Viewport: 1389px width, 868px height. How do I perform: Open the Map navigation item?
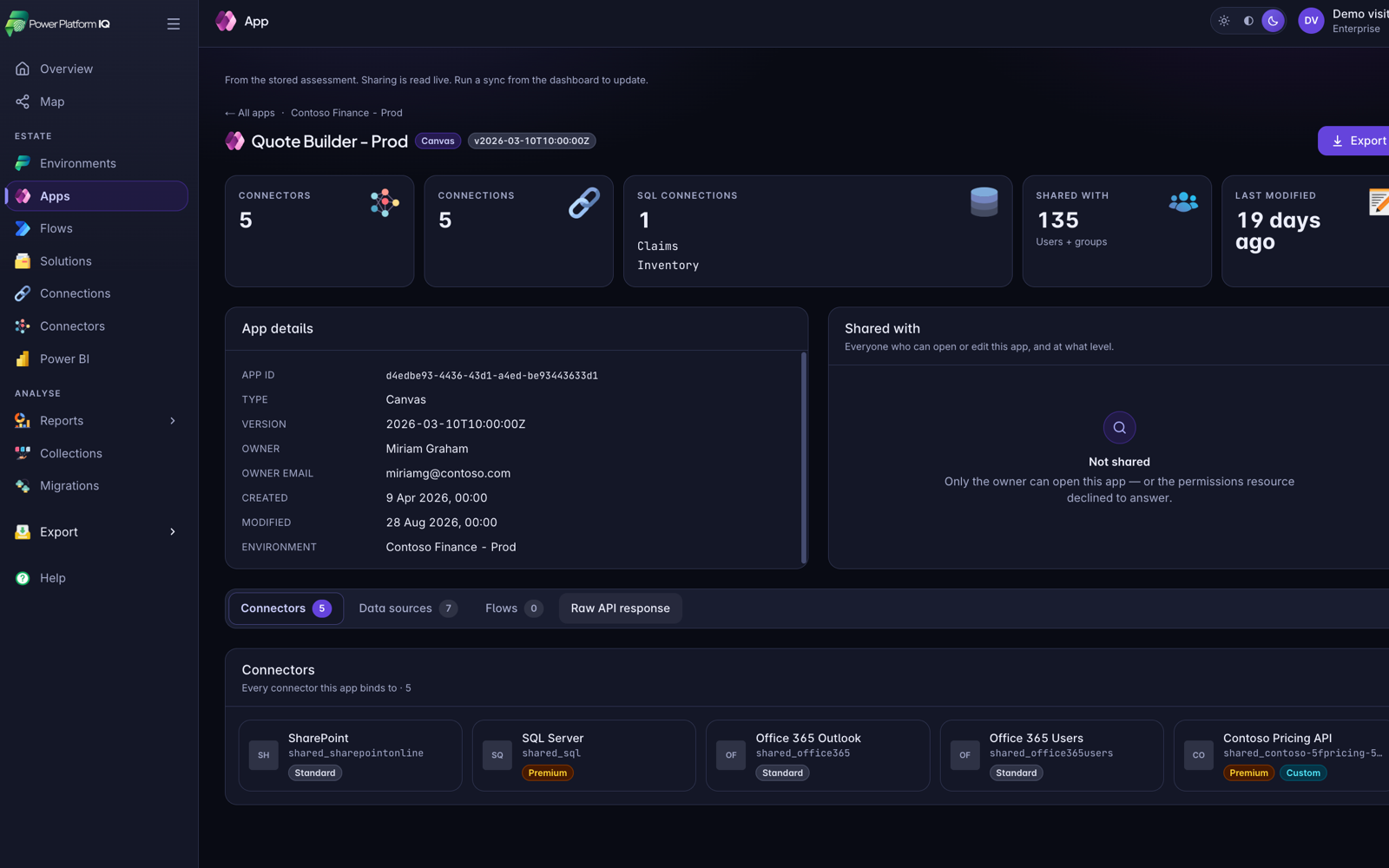point(97,102)
